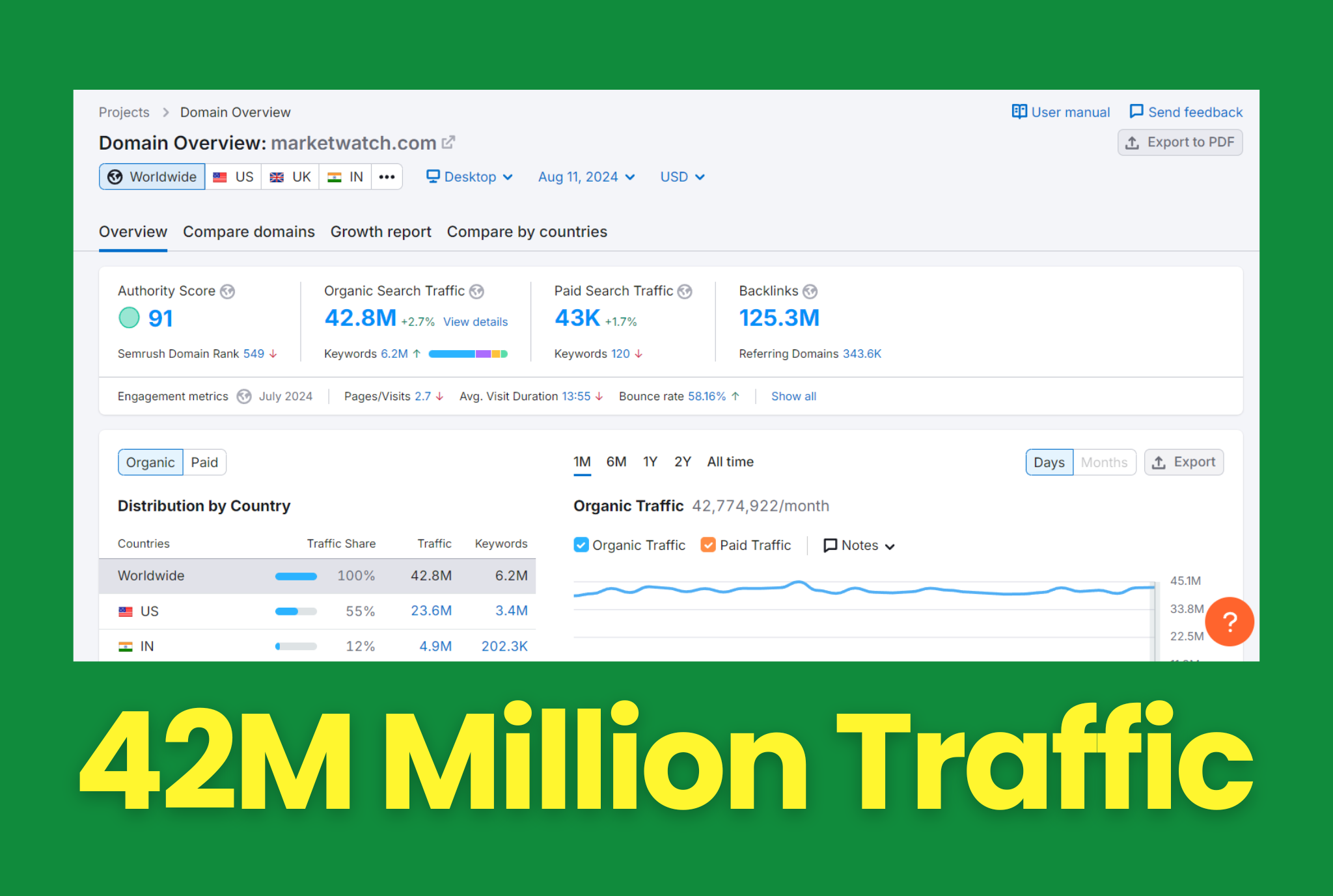This screenshot has width=1333, height=896.
Task: Switch chart granularity to Months
Action: 1105,463
